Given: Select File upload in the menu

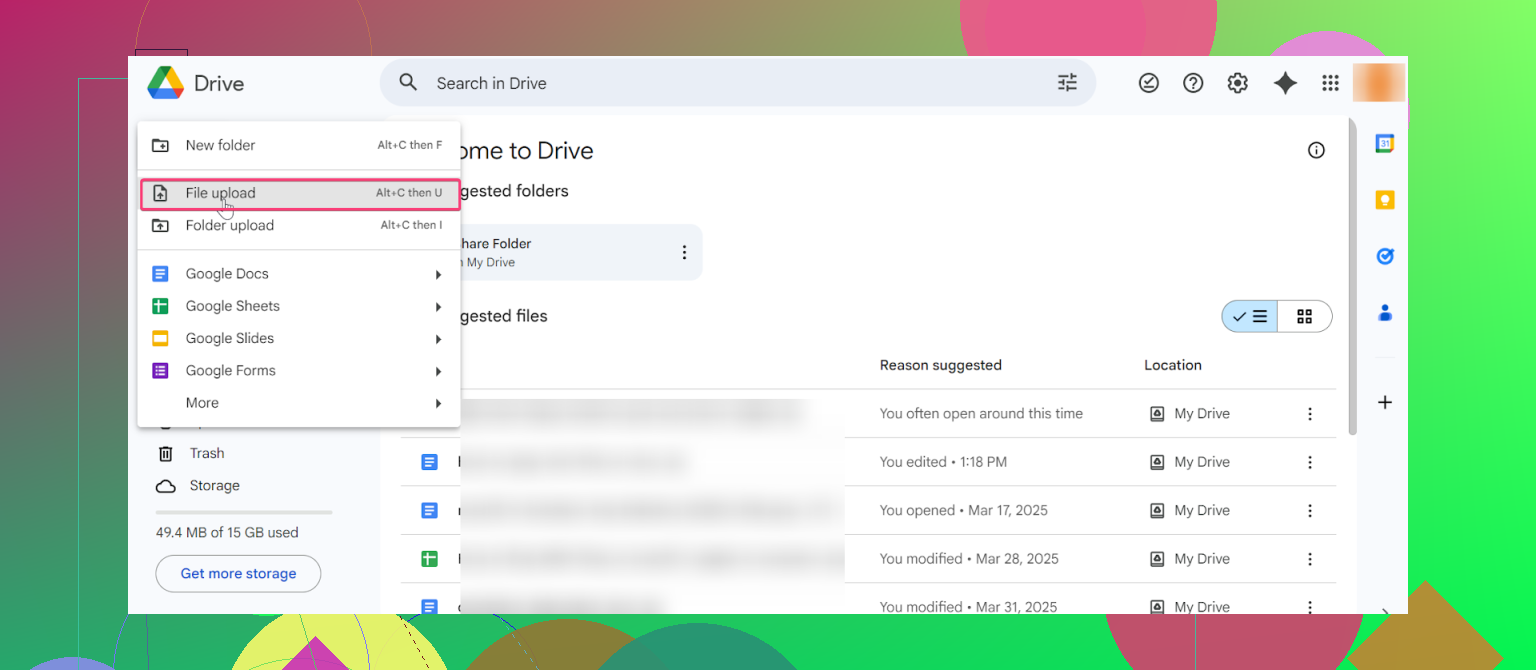Looking at the screenshot, I should [299, 194].
